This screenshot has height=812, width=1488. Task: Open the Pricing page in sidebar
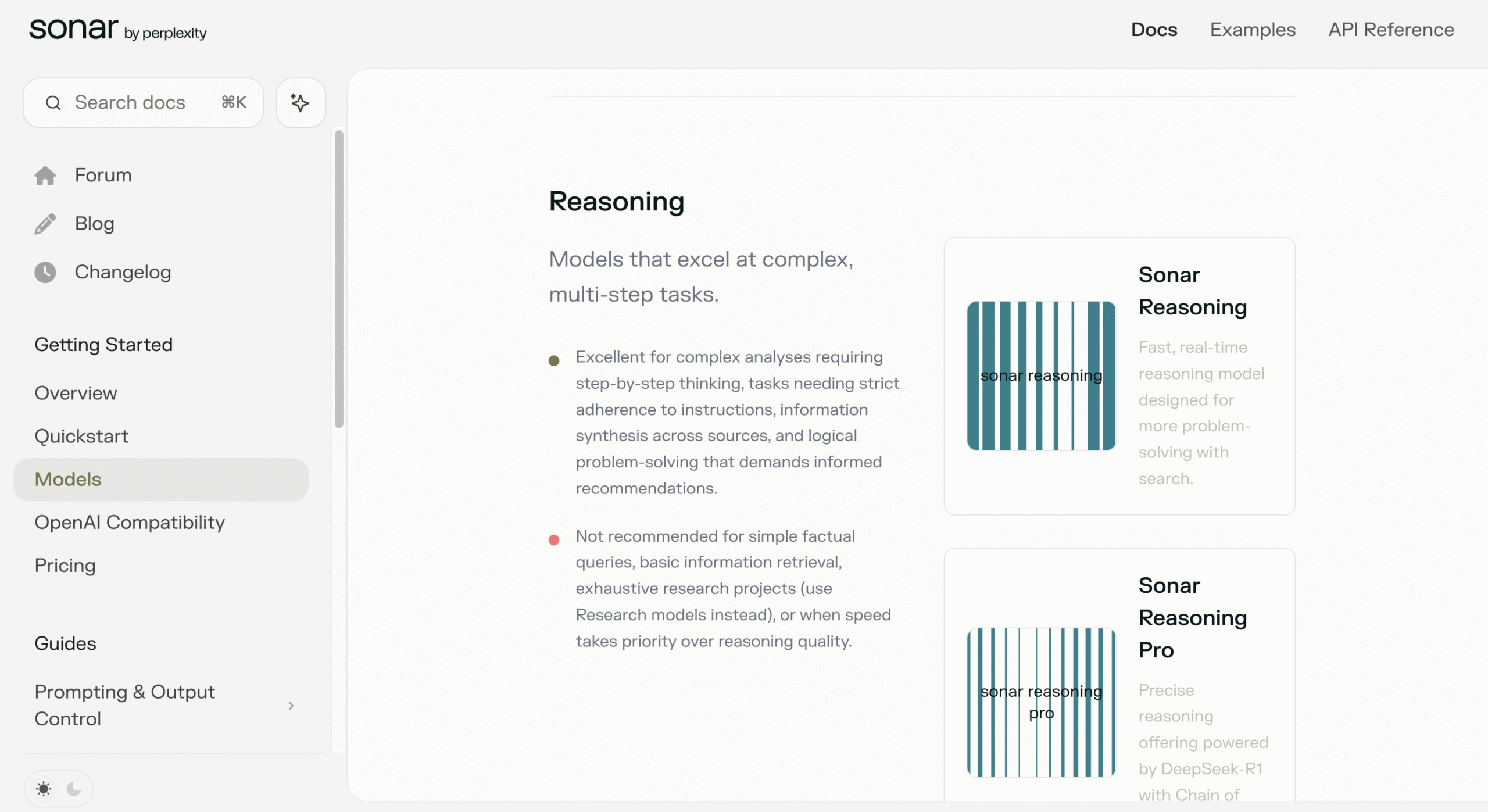pos(65,566)
